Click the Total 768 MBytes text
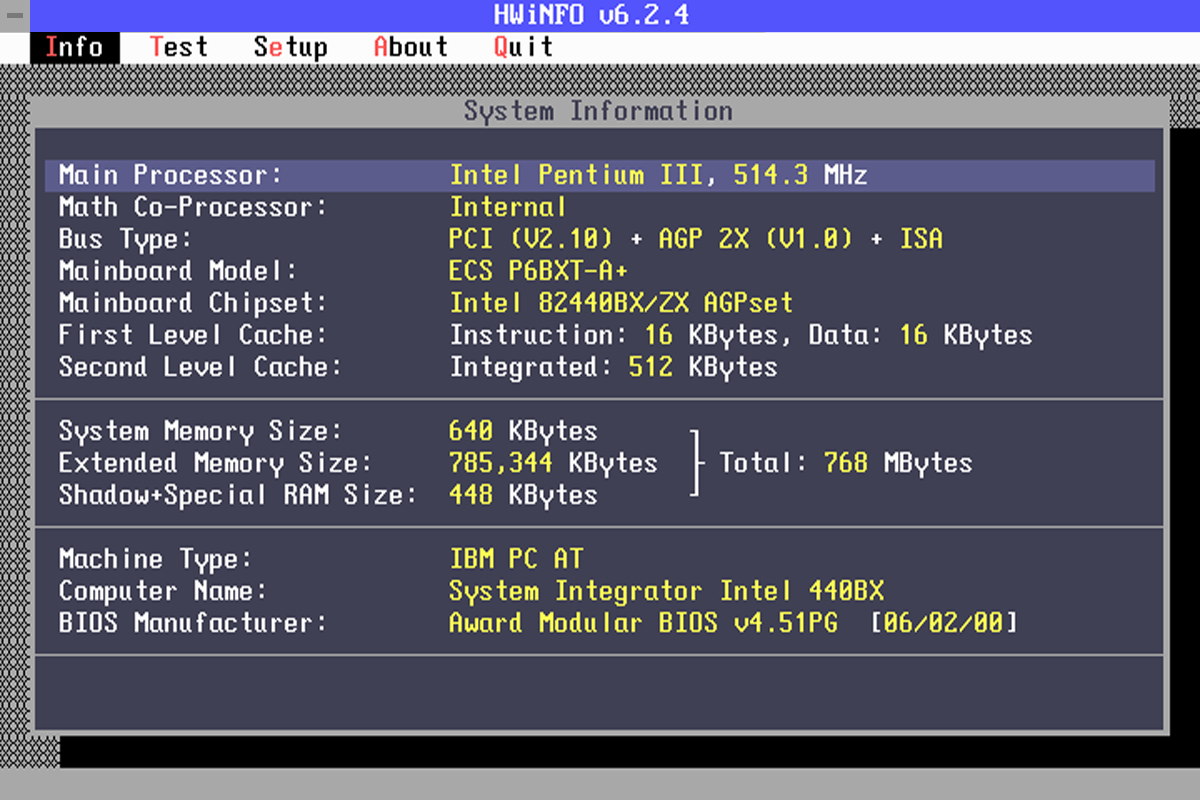 [x=845, y=463]
